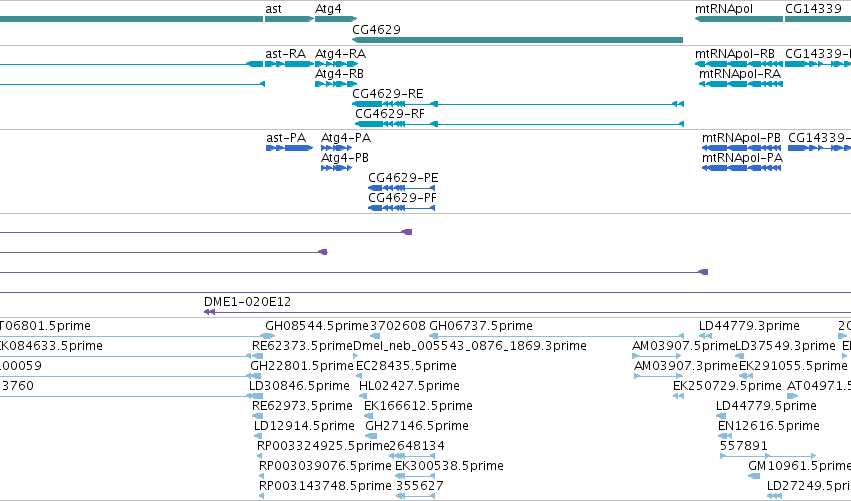Select protein Atg4-PA
The width and height of the screenshot is (851, 501).
pos(346,138)
